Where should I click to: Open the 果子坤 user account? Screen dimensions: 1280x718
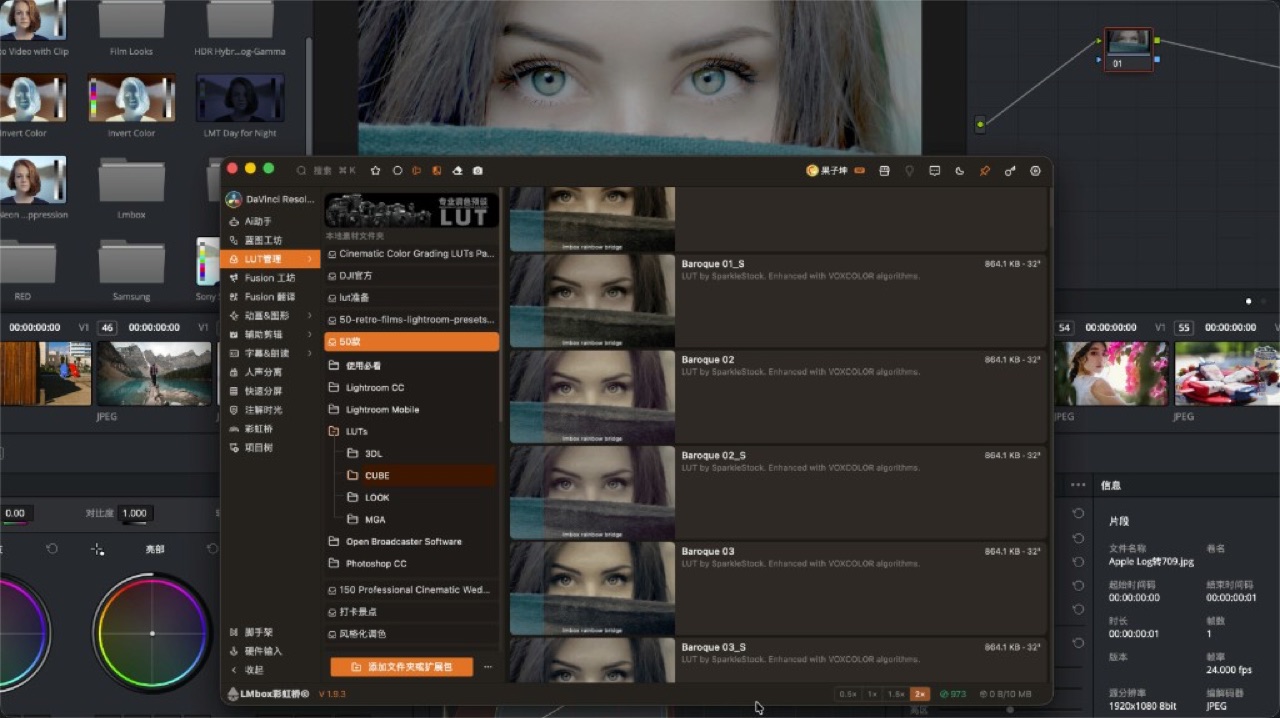click(x=827, y=171)
